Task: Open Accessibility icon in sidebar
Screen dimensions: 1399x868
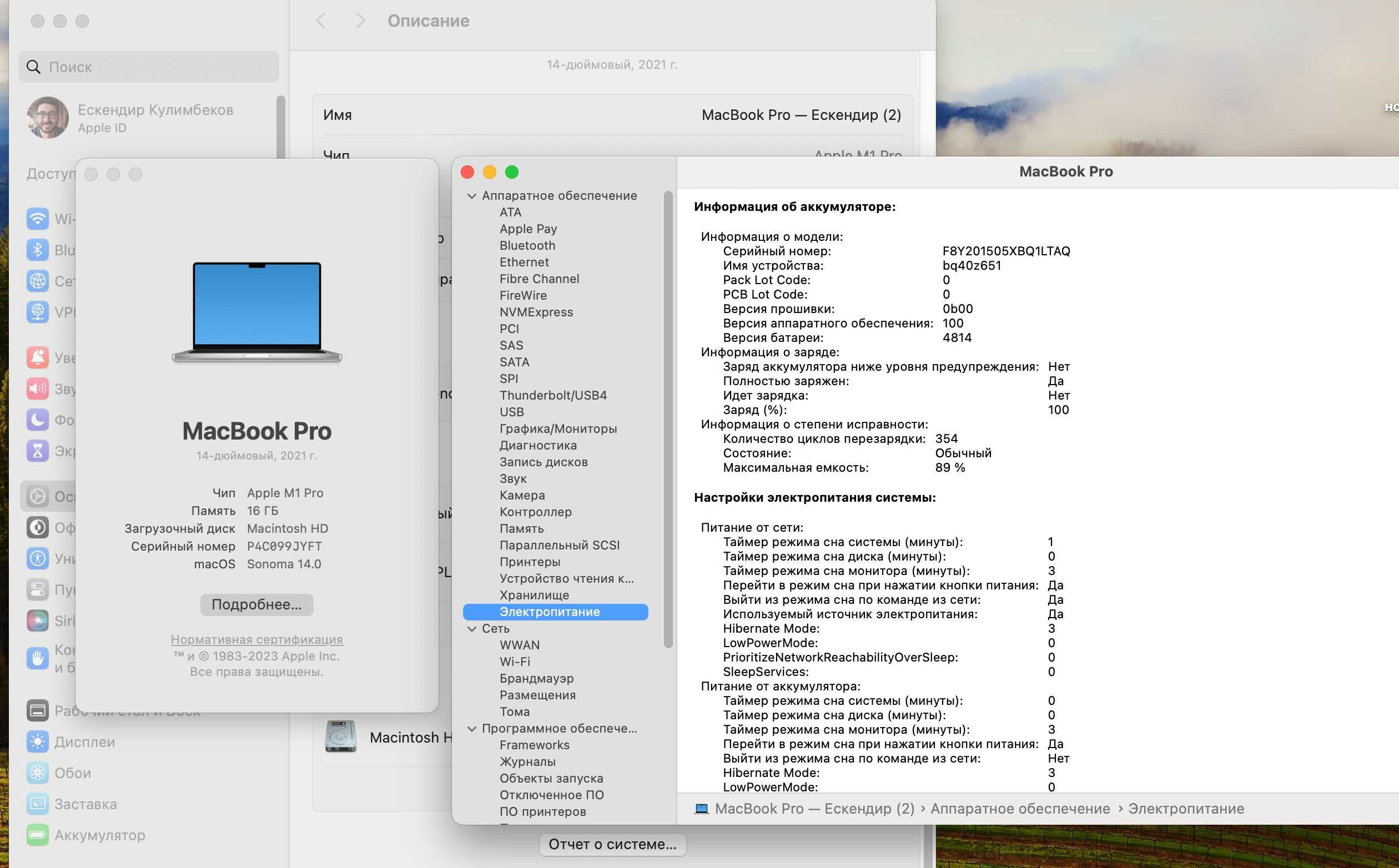Action: click(x=37, y=558)
